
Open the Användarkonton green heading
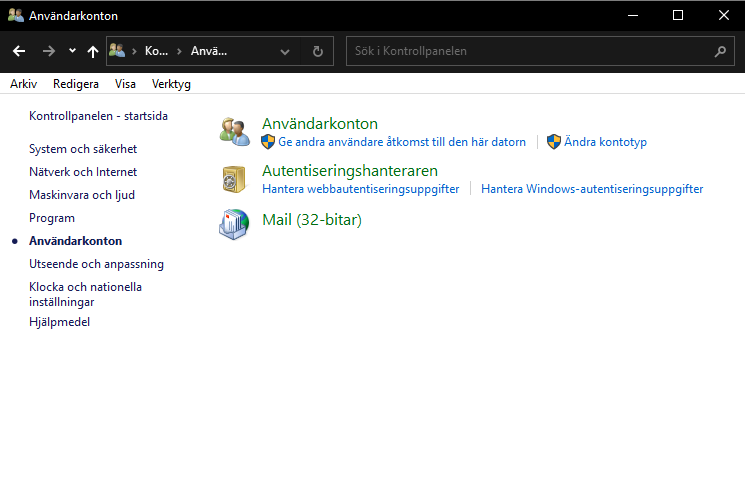click(x=320, y=124)
